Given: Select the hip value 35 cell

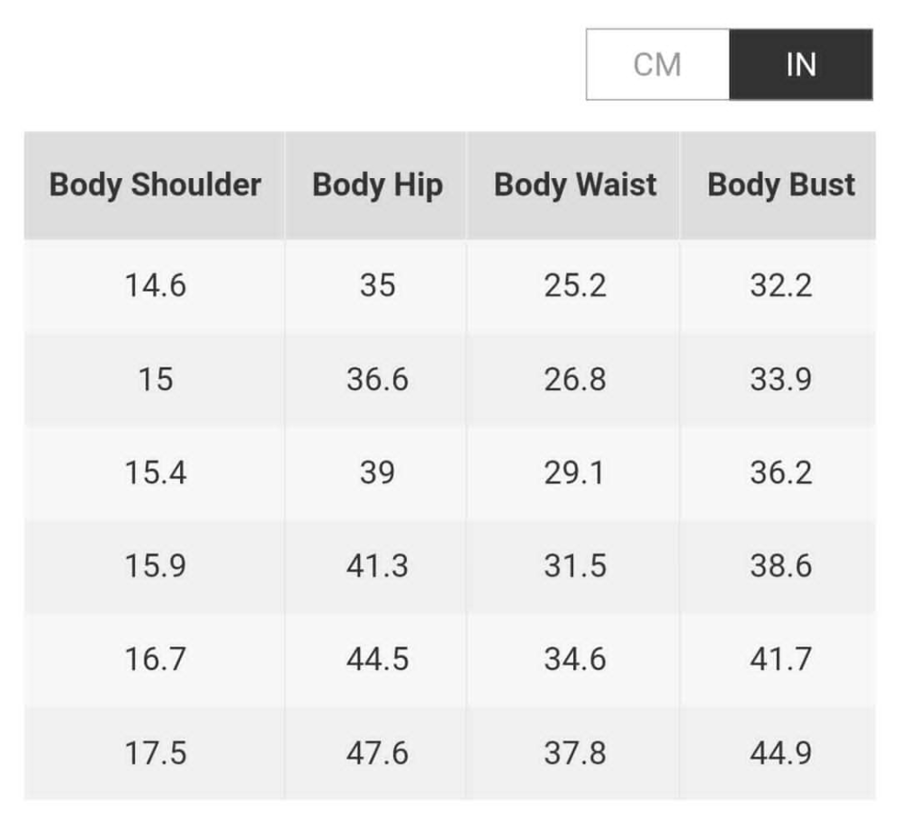Looking at the screenshot, I should (376, 286).
